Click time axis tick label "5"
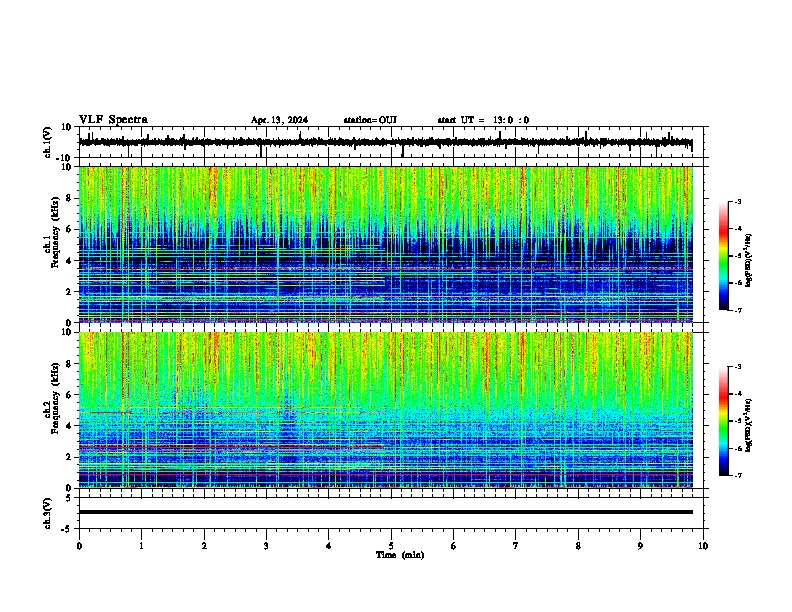792x612 pixels. pyautogui.click(x=391, y=546)
